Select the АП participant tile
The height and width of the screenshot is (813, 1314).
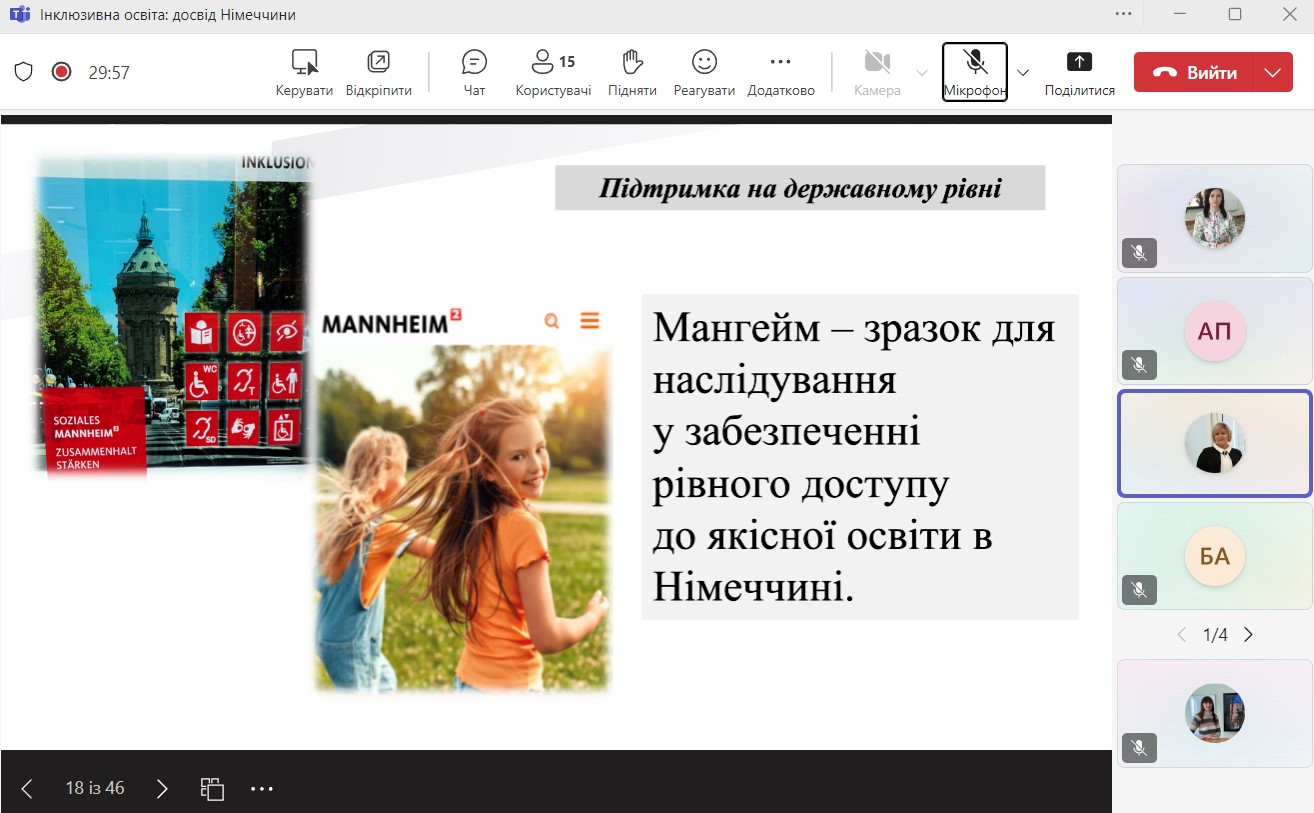[1214, 331]
